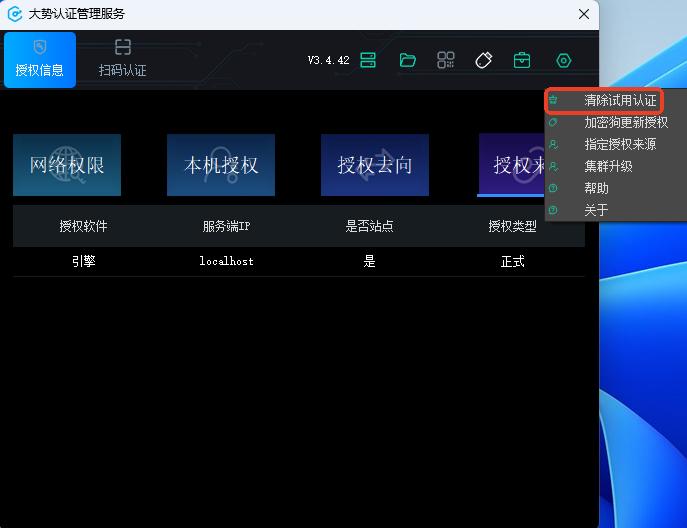Viewport: 687px width, 528px height.
Task: Open the 授权去向 card
Action: pyautogui.click(x=375, y=165)
